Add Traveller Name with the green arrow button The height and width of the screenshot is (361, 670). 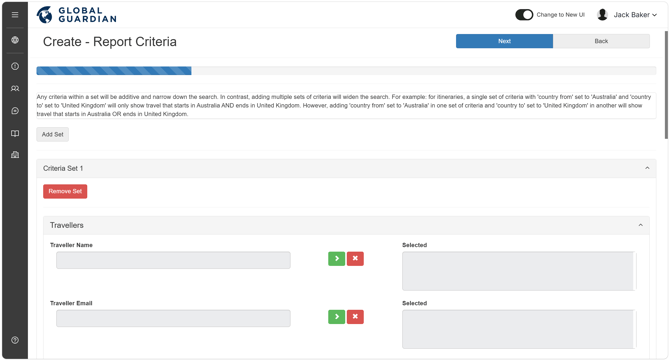337,258
